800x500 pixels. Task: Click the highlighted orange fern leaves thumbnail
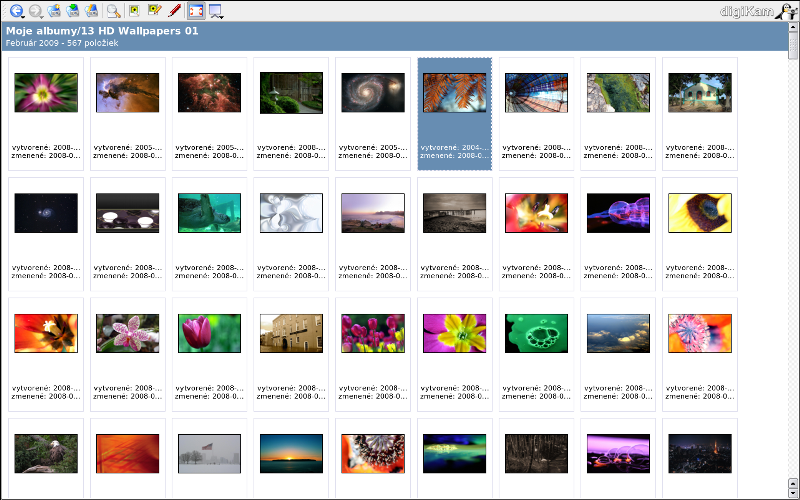pyautogui.click(x=455, y=92)
